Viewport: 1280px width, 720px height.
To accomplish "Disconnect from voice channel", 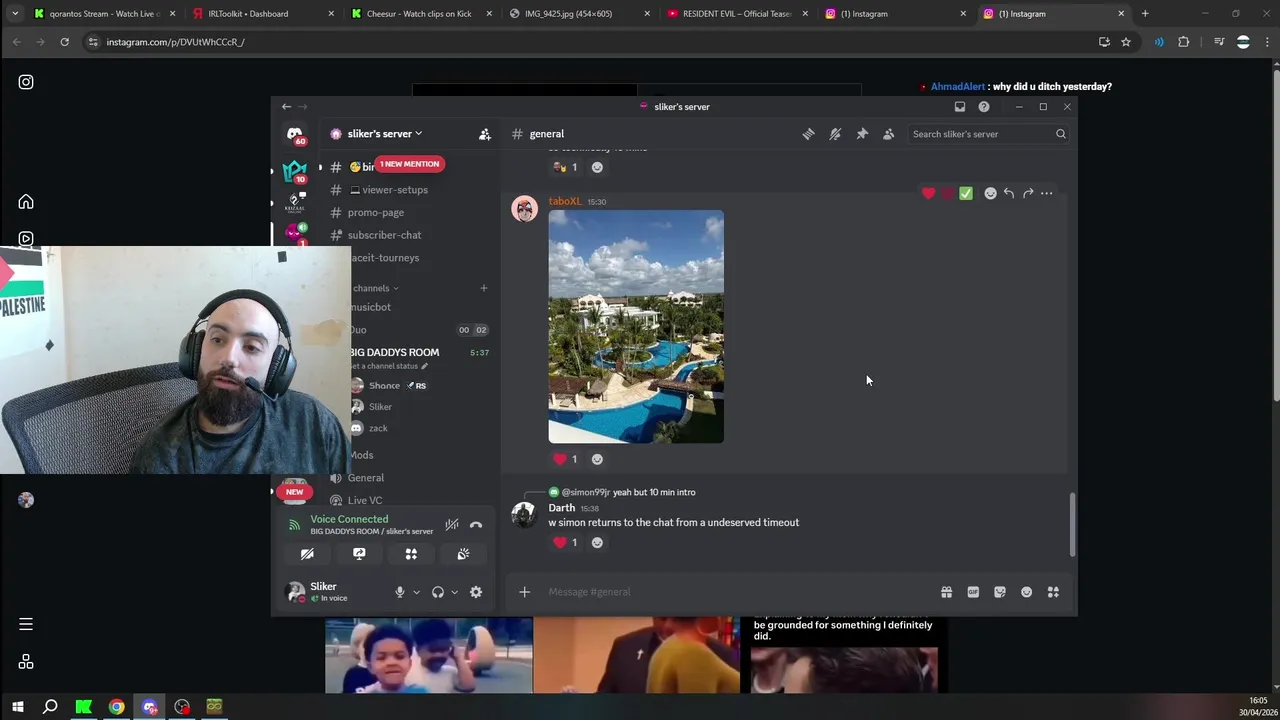I will coord(476,525).
